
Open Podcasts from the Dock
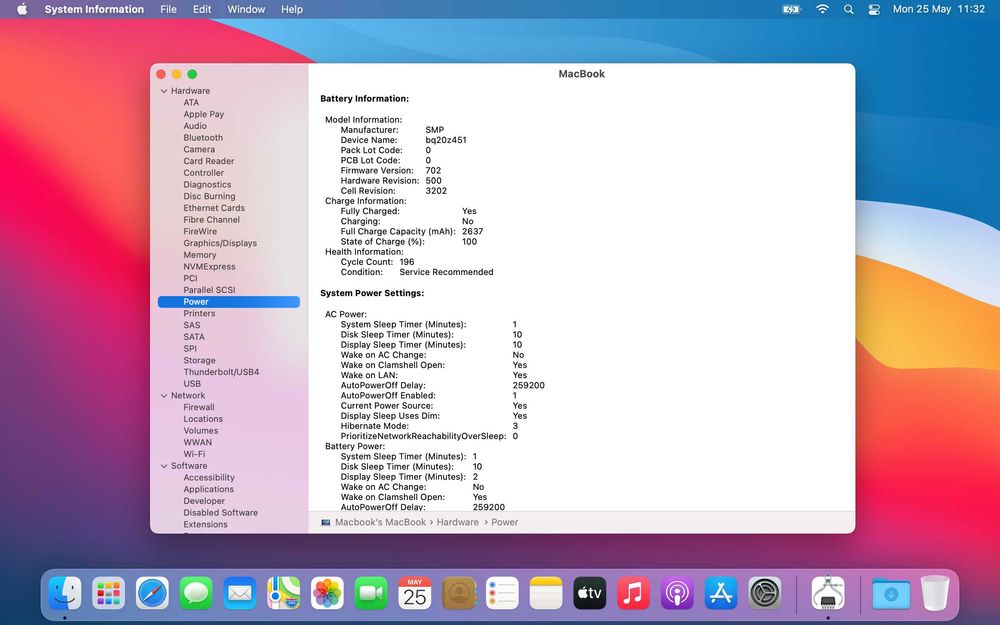(x=677, y=593)
